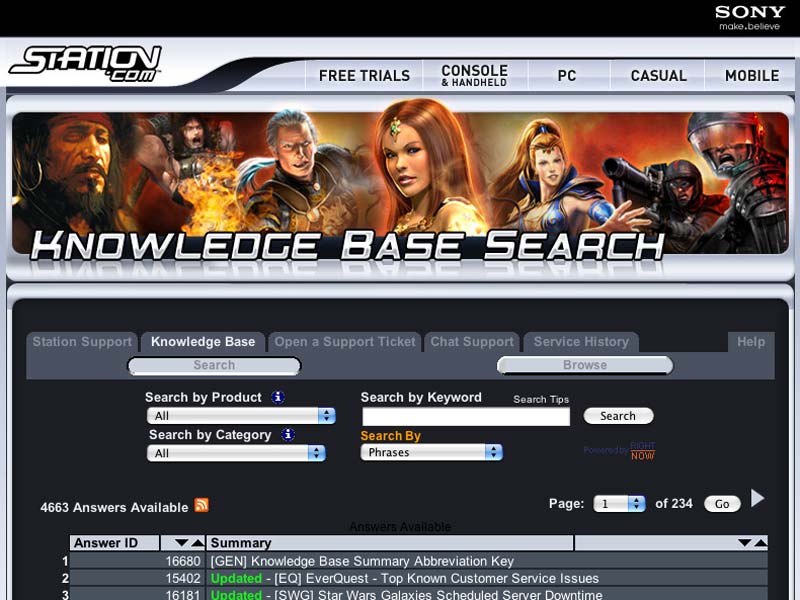
Task: Switch to the Service History tab
Action: [x=581, y=342]
